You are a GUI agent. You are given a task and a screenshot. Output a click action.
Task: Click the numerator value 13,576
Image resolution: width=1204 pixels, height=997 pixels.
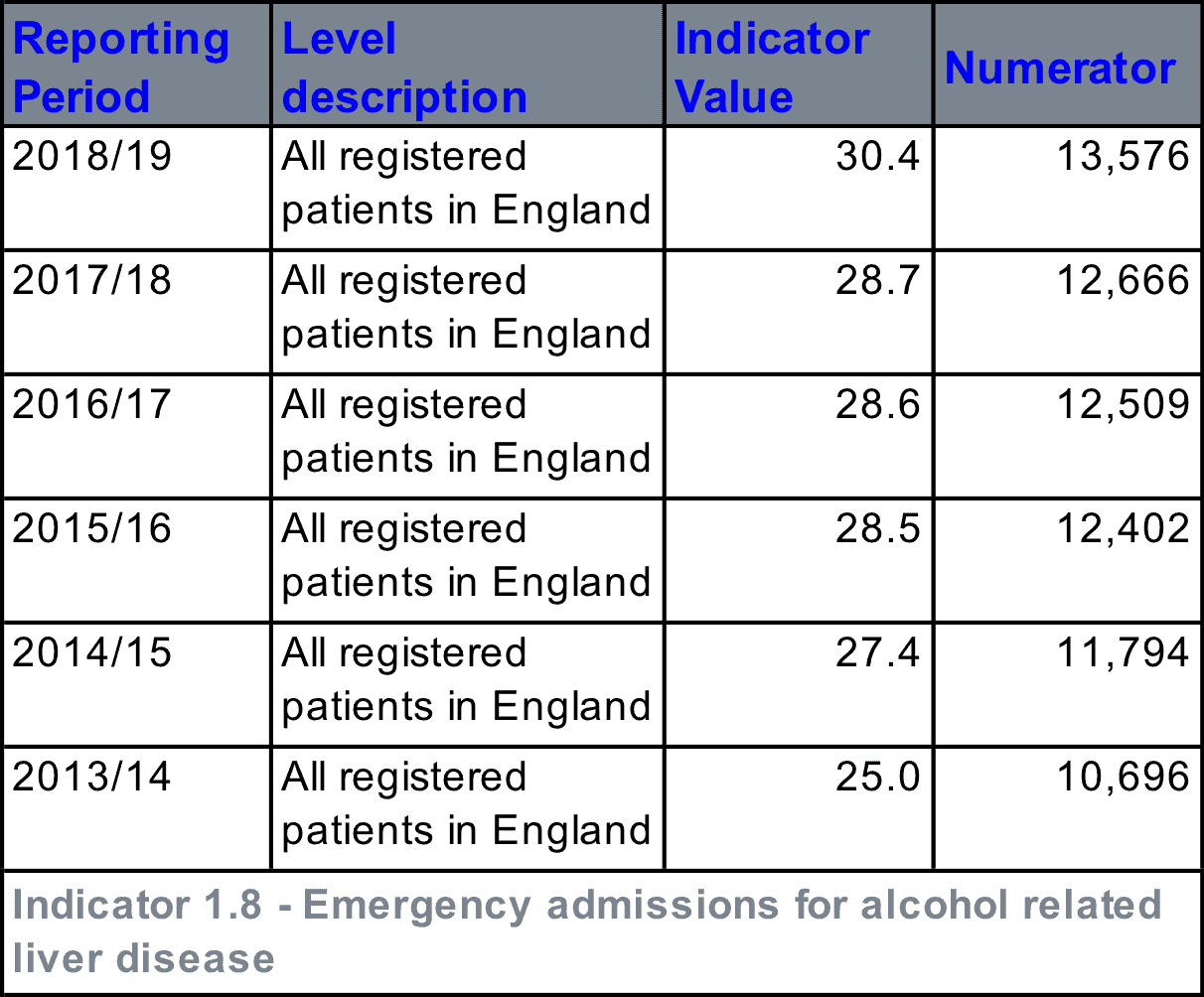pos(1123,157)
